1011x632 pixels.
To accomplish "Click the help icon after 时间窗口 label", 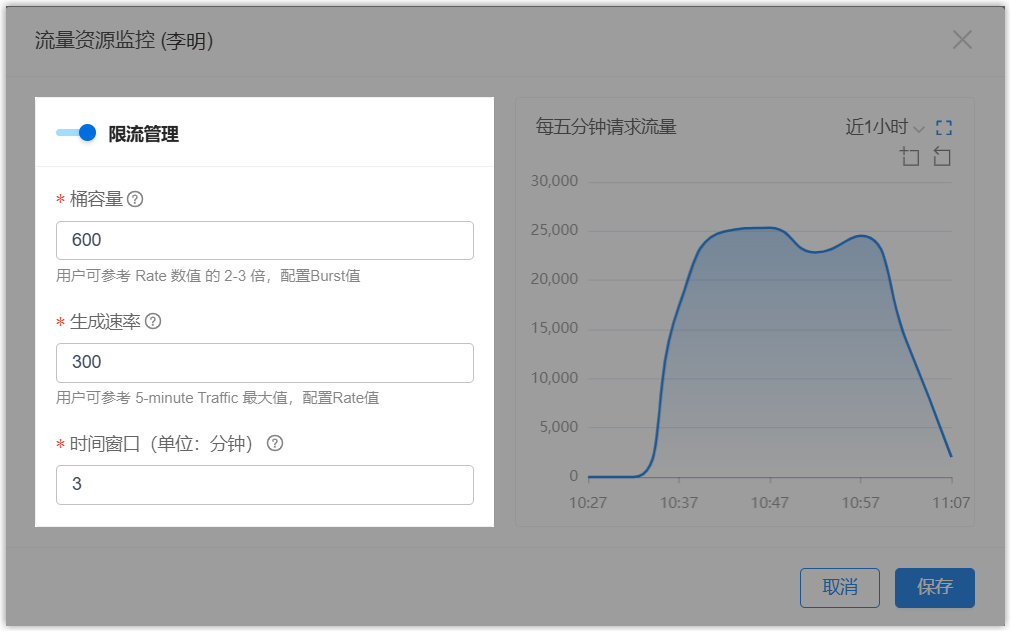I will coord(275,443).
